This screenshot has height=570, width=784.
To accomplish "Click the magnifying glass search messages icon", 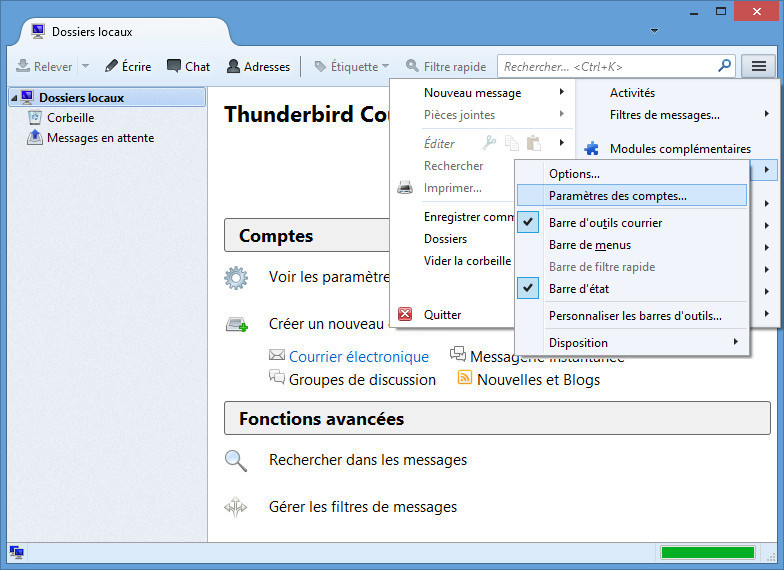I will pyautogui.click(x=236, y=460).
